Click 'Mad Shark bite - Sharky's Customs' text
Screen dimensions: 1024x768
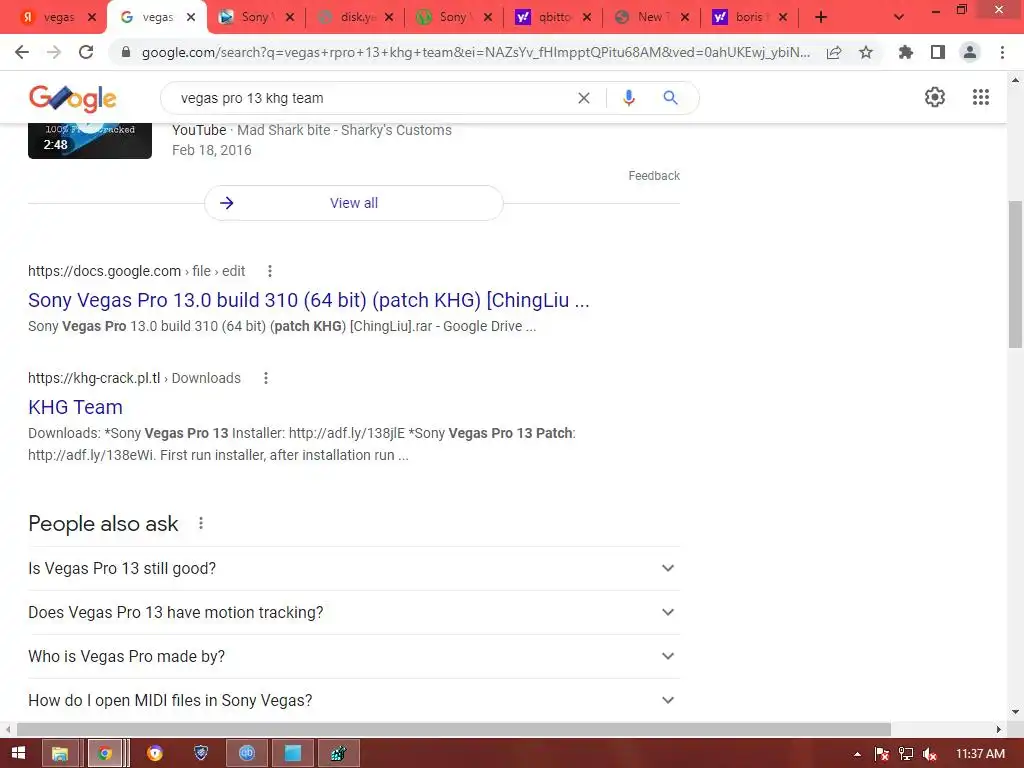coord(344,130)
